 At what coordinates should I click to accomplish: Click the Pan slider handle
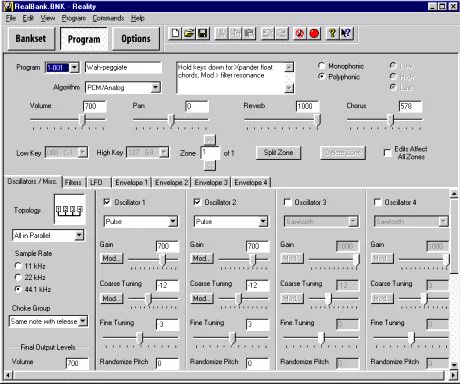171,120
